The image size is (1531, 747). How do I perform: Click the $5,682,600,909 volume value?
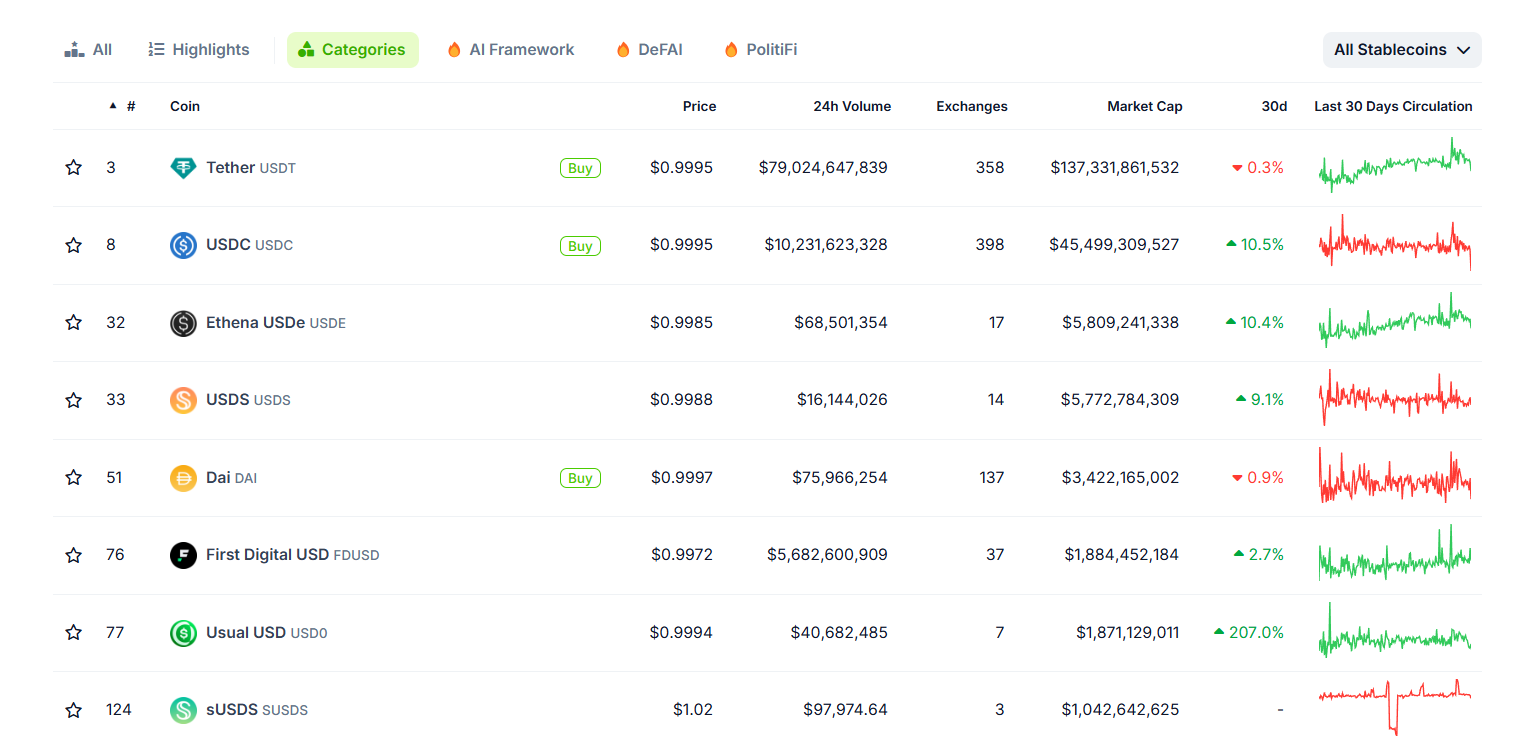827,555
